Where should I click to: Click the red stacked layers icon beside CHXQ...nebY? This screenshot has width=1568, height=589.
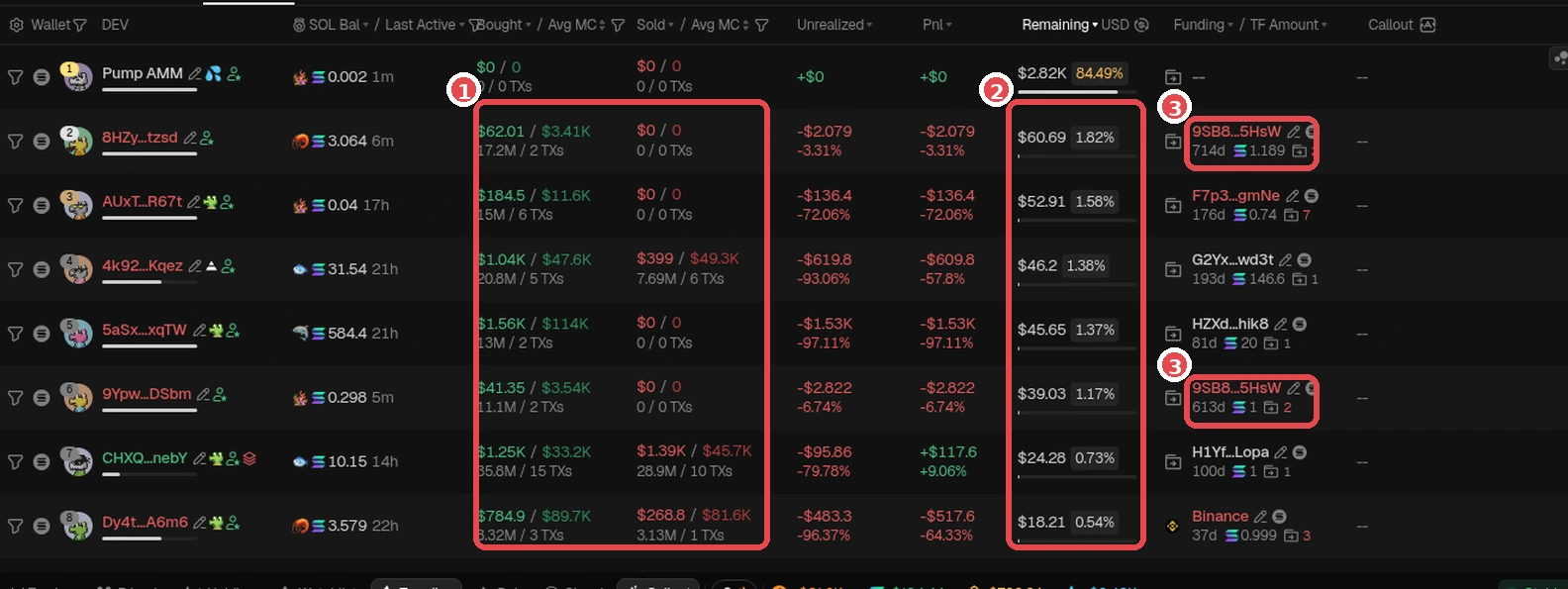(249, 458)
